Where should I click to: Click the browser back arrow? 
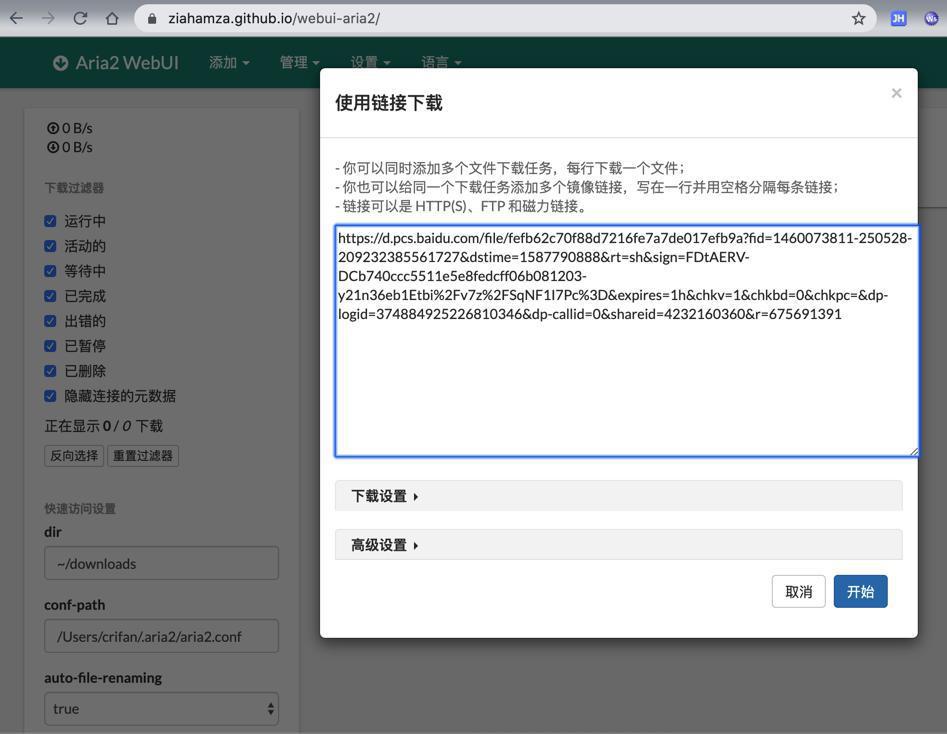(x=16, y=19)
